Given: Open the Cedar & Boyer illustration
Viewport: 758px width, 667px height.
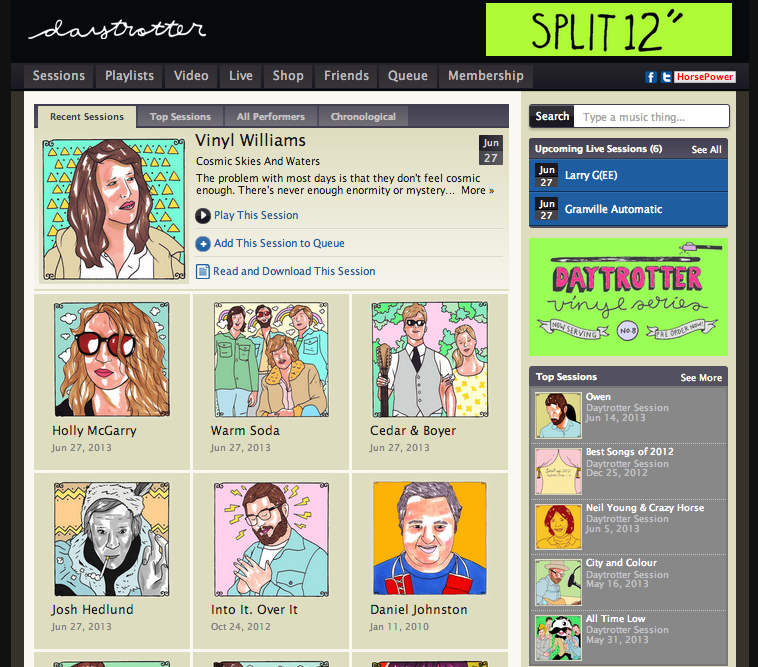Looking at the screenshot, I should click(x=430, y=360).
